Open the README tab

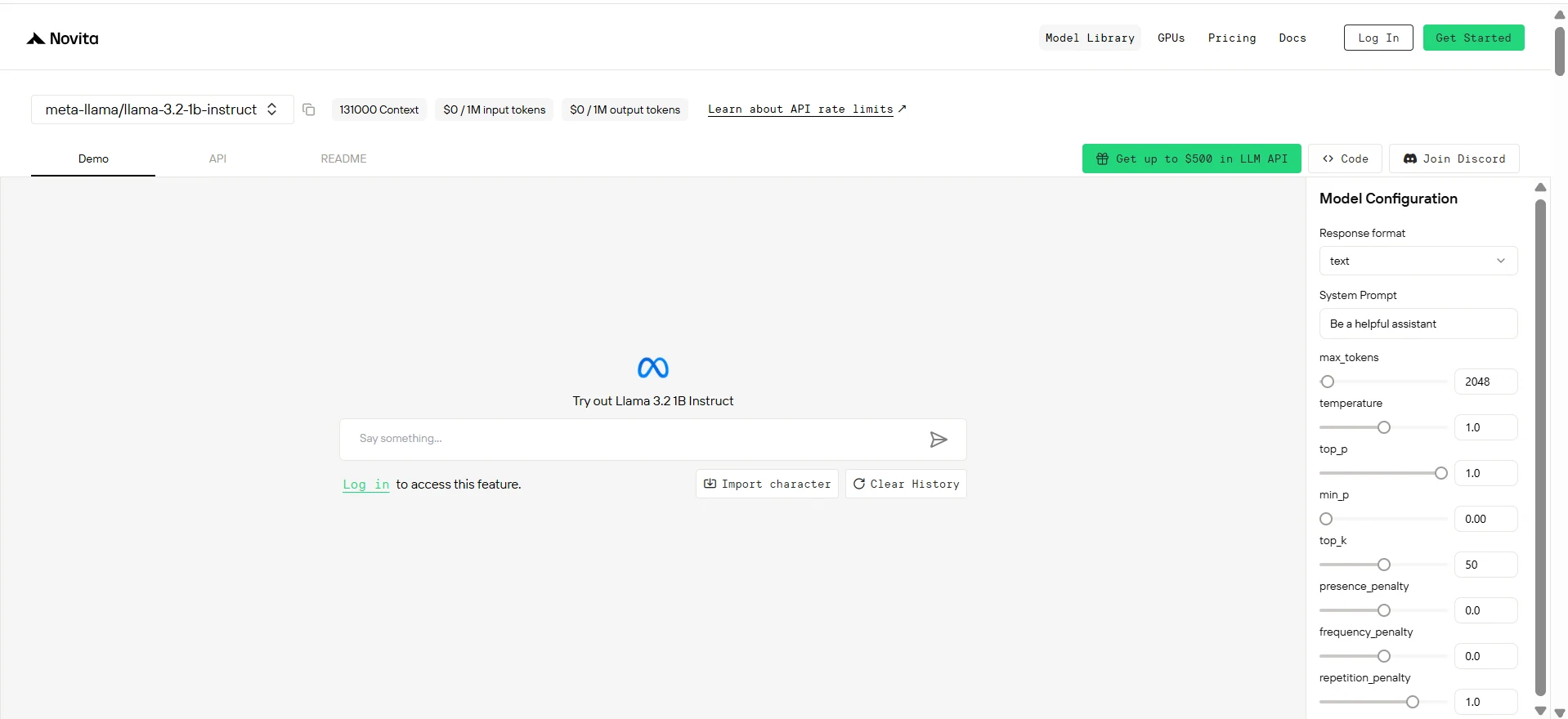pyautogui.click(x=343, y=159)
